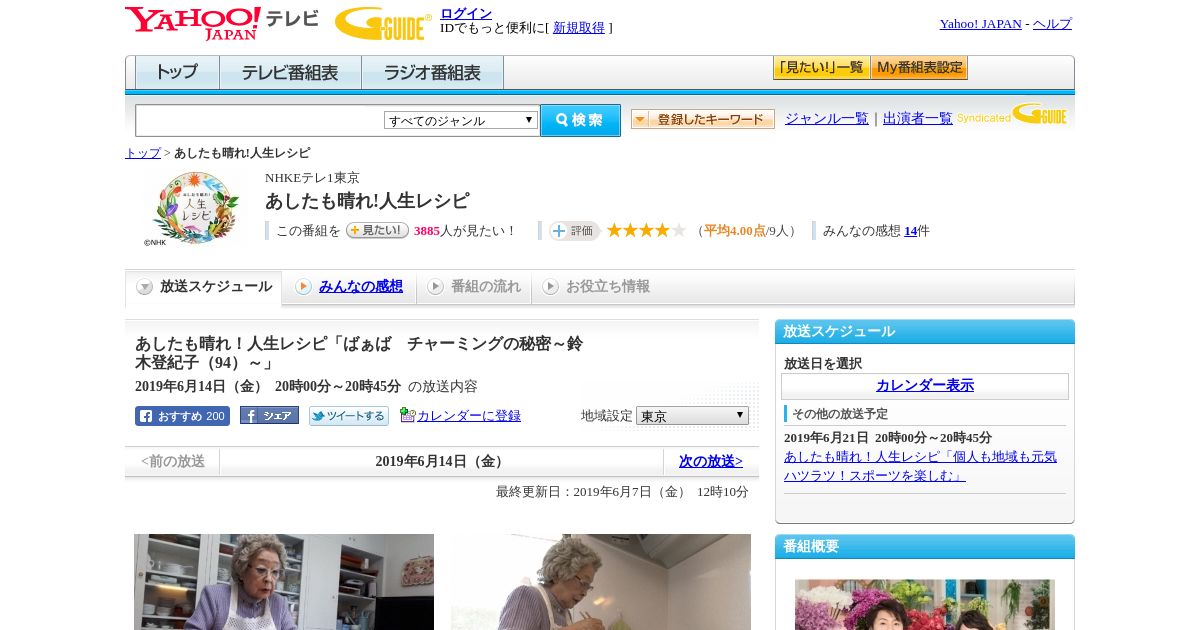
Task: Open My番組表設定
Action: pyautogui.click(x=919, y=68)
